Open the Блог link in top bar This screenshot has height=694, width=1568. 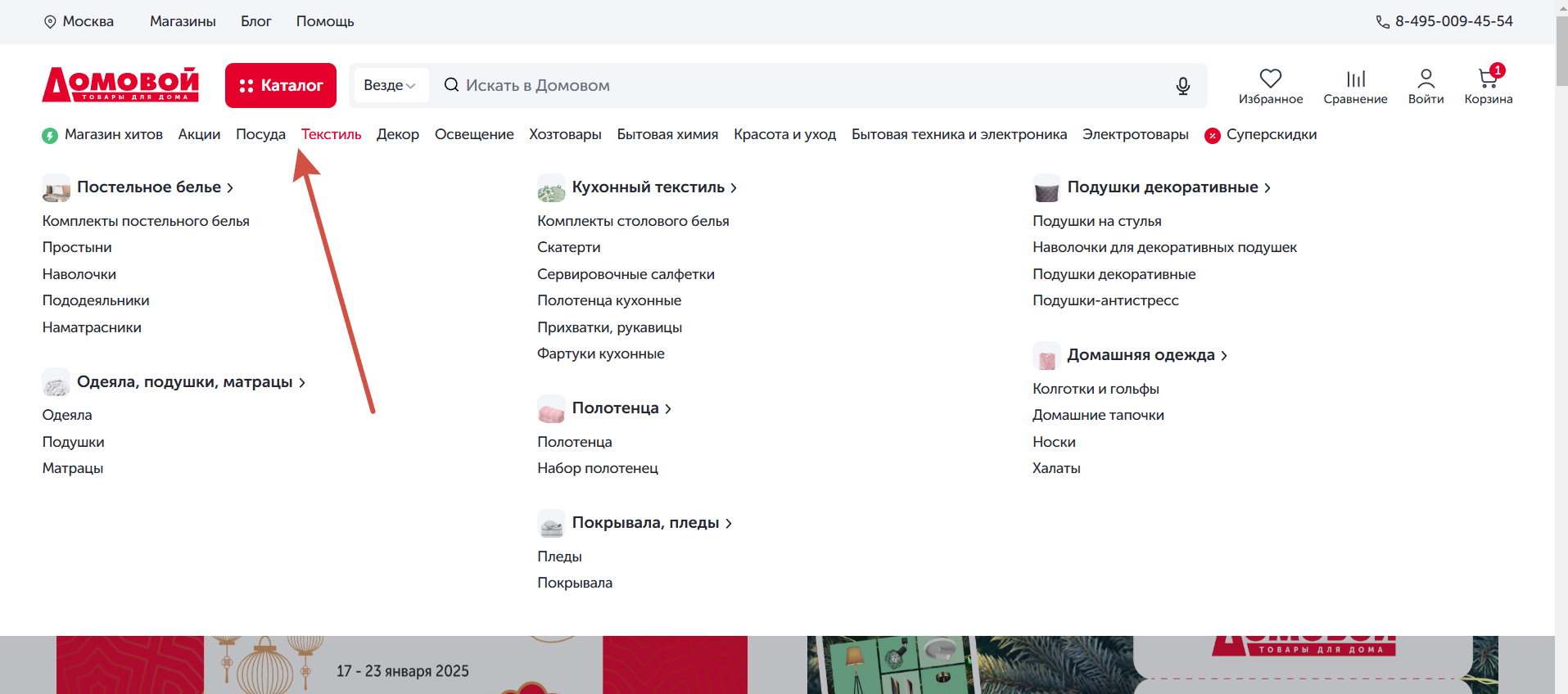(x=256, y=21)
